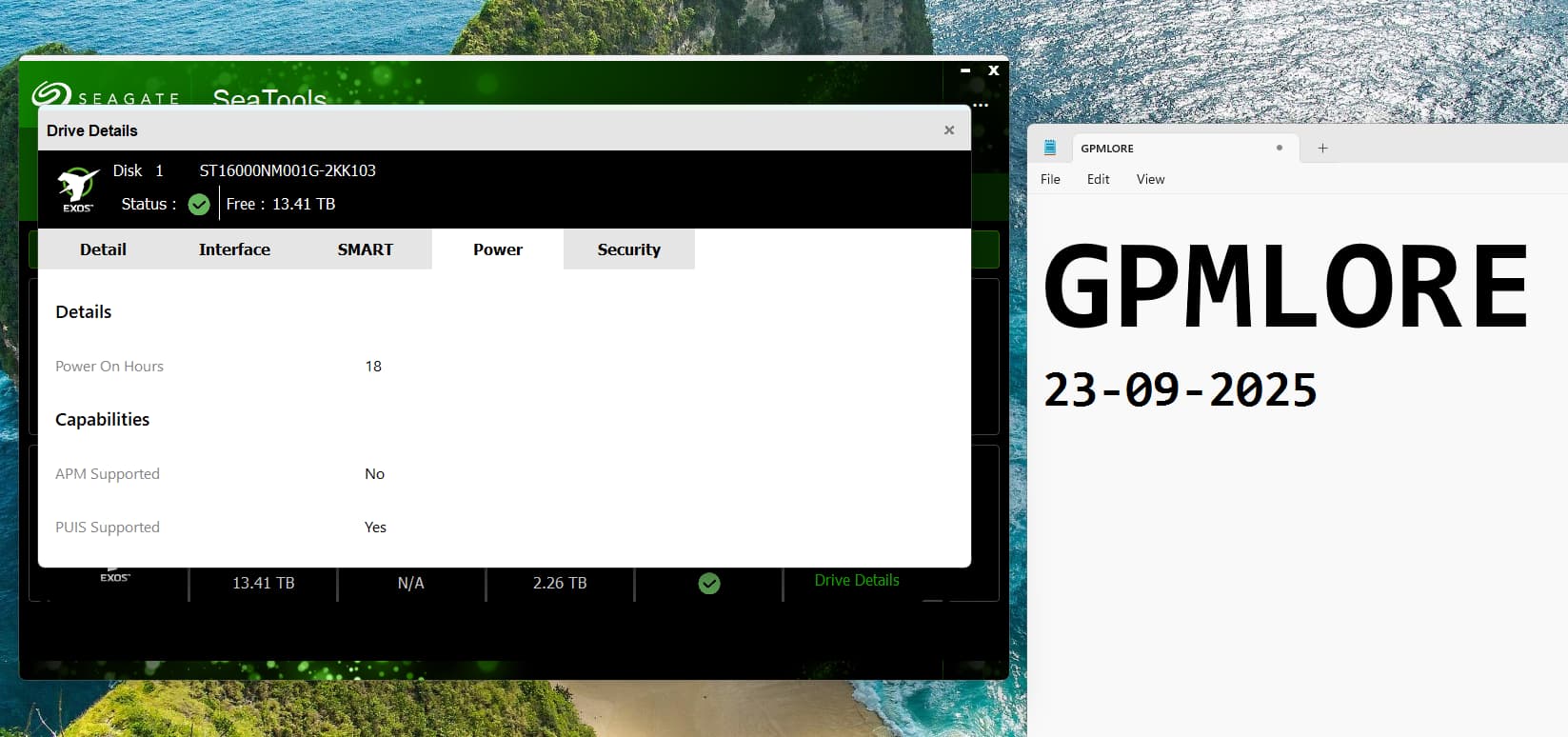Click the Power On Hours label

pyautogui.click(x=109, y=367)
